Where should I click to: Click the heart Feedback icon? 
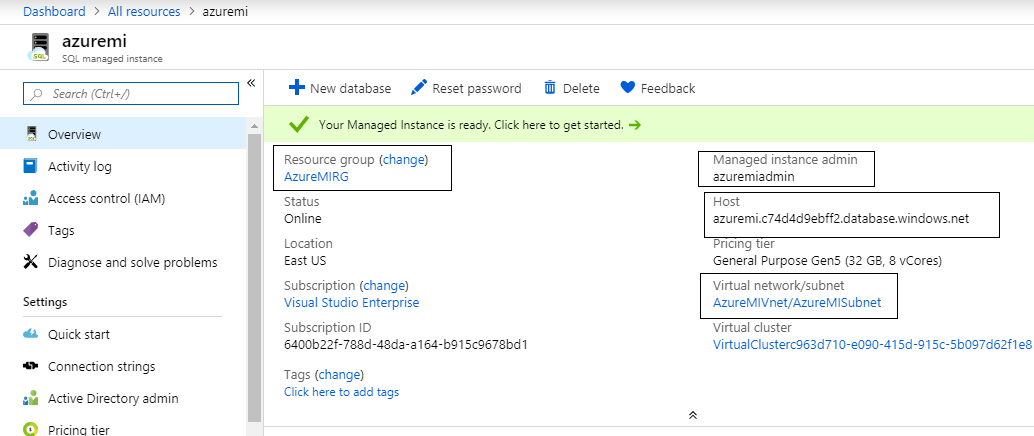tap(628, 88)
